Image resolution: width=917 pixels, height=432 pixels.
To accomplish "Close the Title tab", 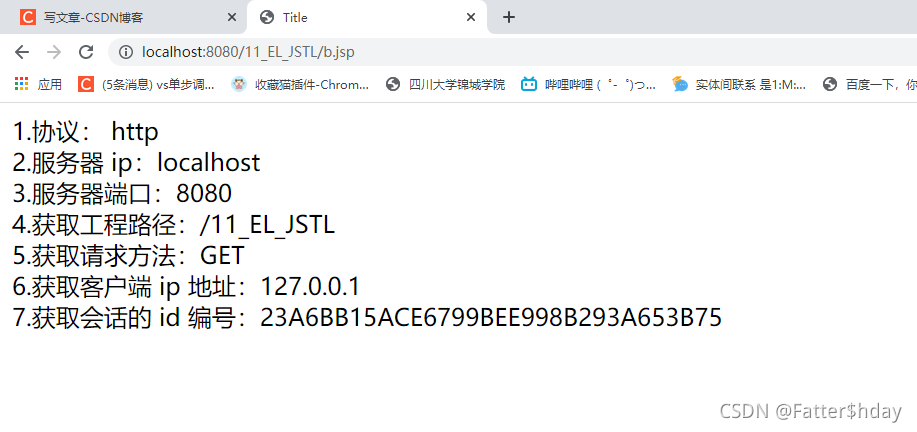I will [x=471, y=18].
